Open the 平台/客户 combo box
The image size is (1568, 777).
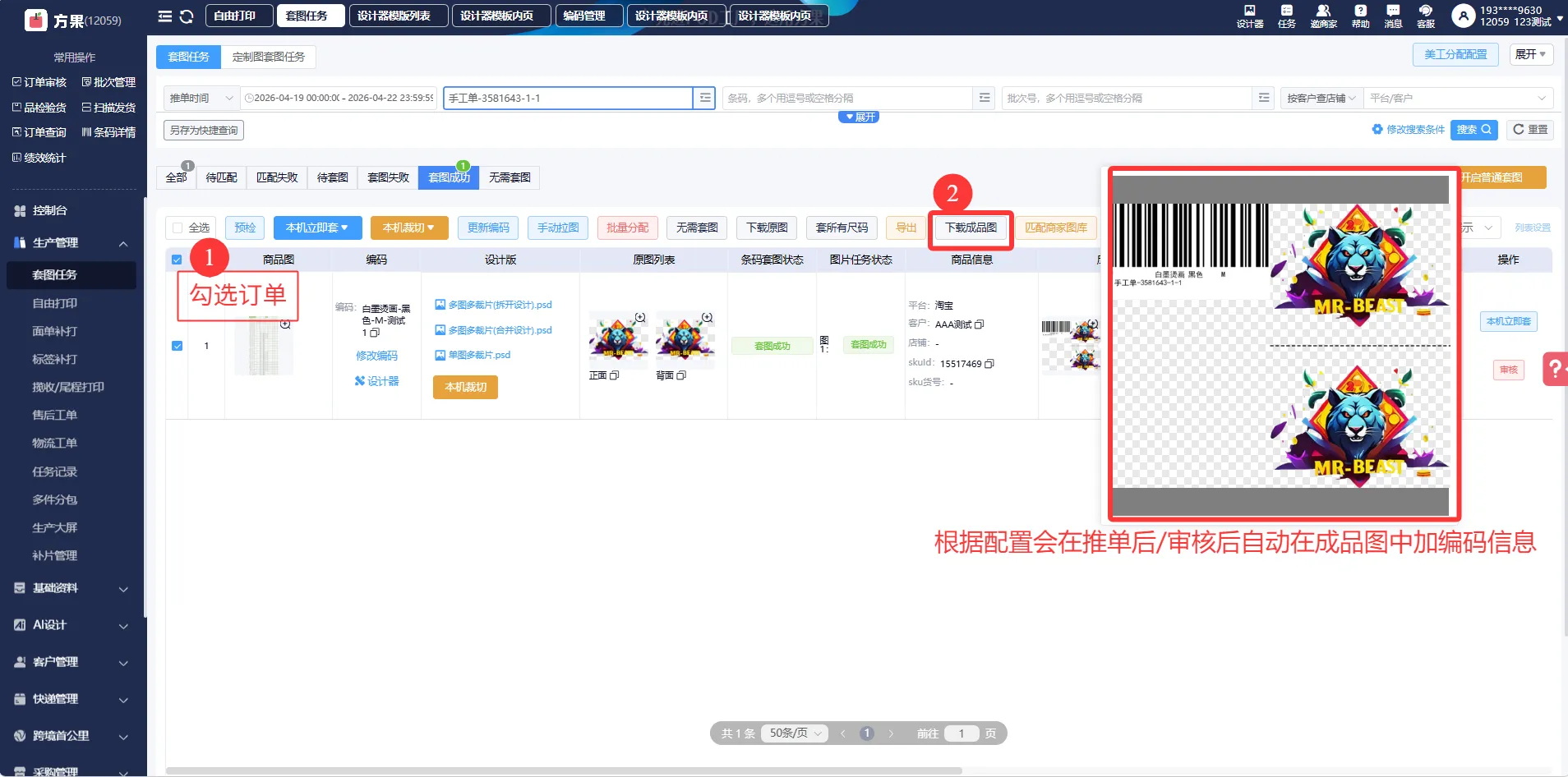coord(1458,98)
